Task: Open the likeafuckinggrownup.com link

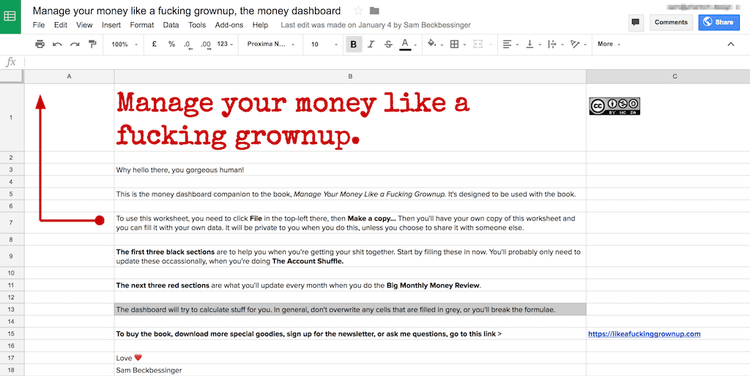Action: pyautogui.click(x=644, y=334)
